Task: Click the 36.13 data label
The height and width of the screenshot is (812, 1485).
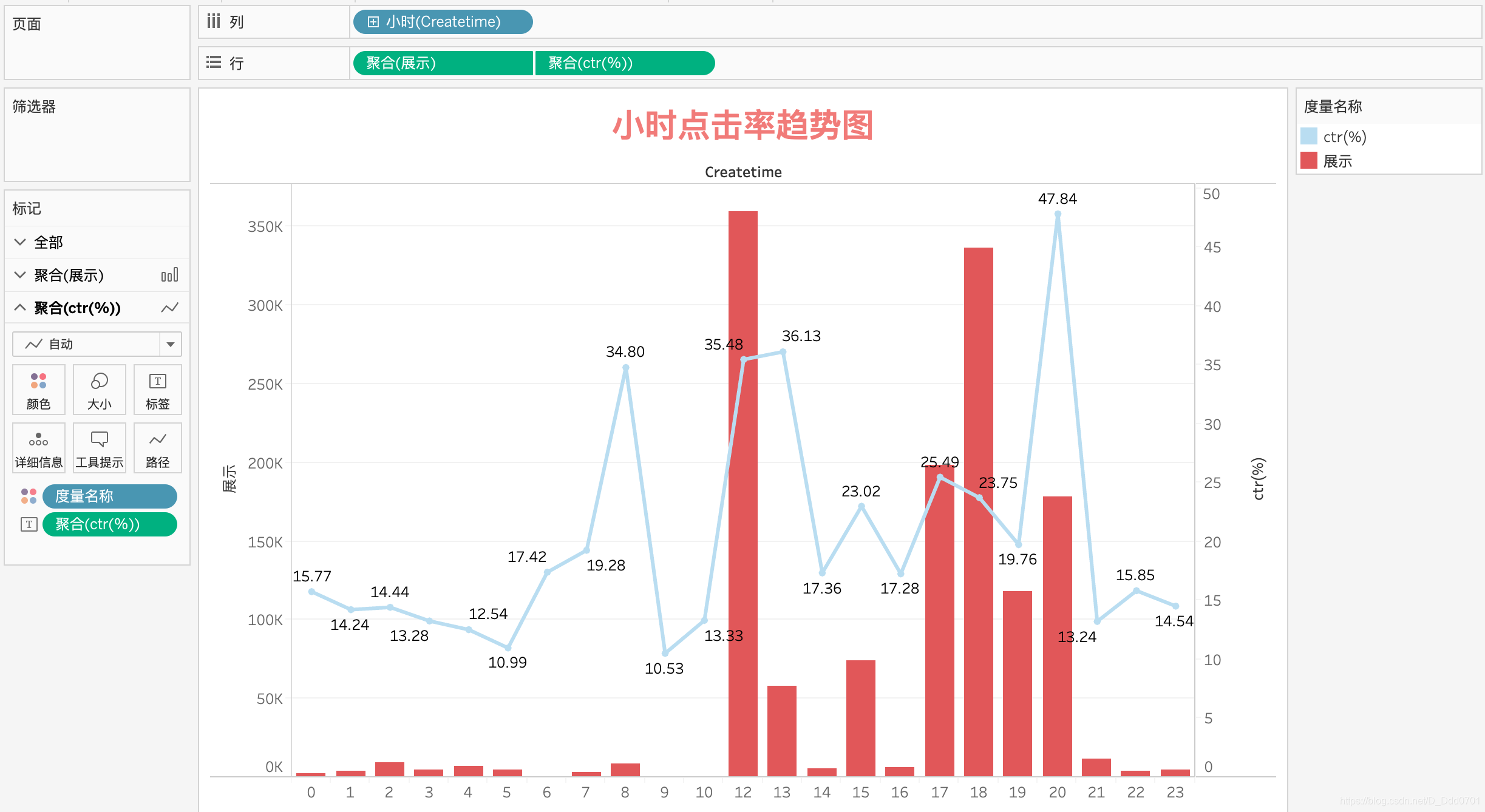Action: point(801,336)
